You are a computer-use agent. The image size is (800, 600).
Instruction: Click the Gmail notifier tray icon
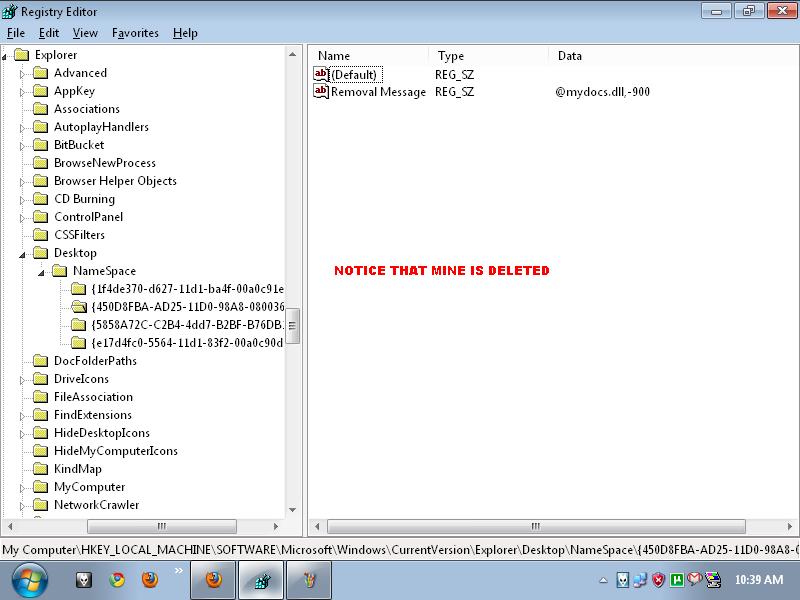pyautogui.click(x=694, y=579)
